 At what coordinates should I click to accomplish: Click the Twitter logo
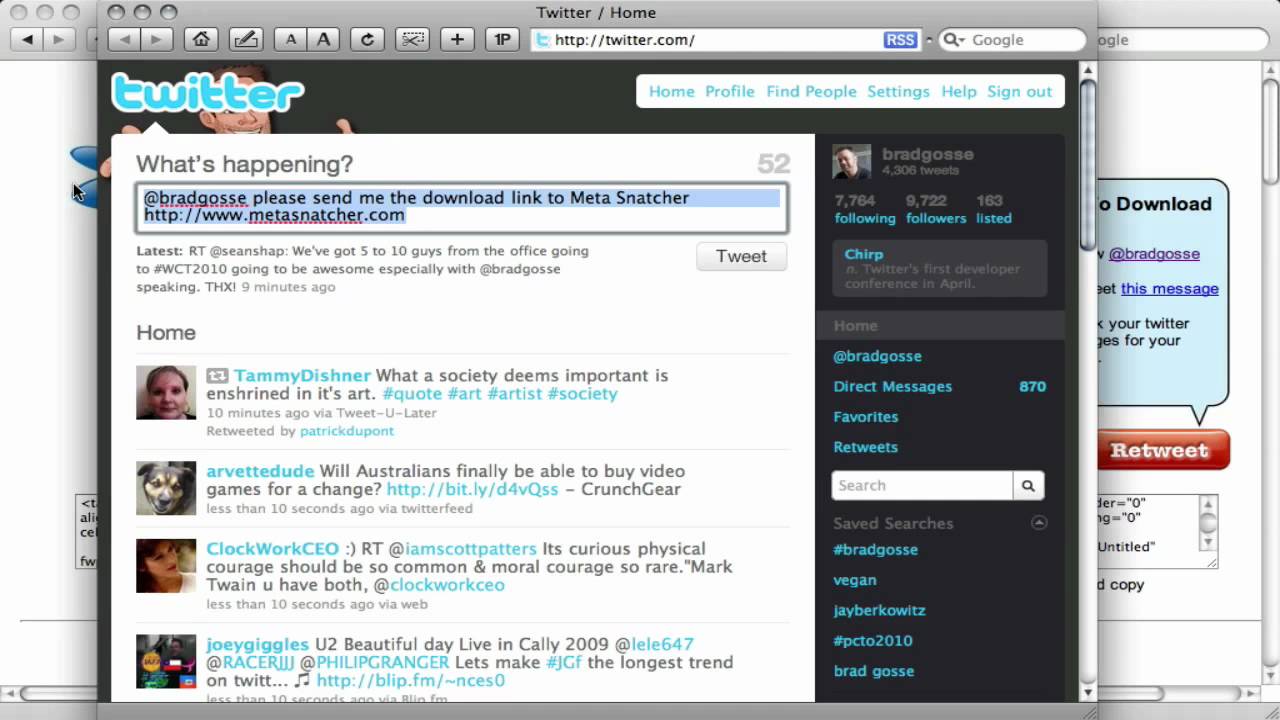(x=208, y=92)
